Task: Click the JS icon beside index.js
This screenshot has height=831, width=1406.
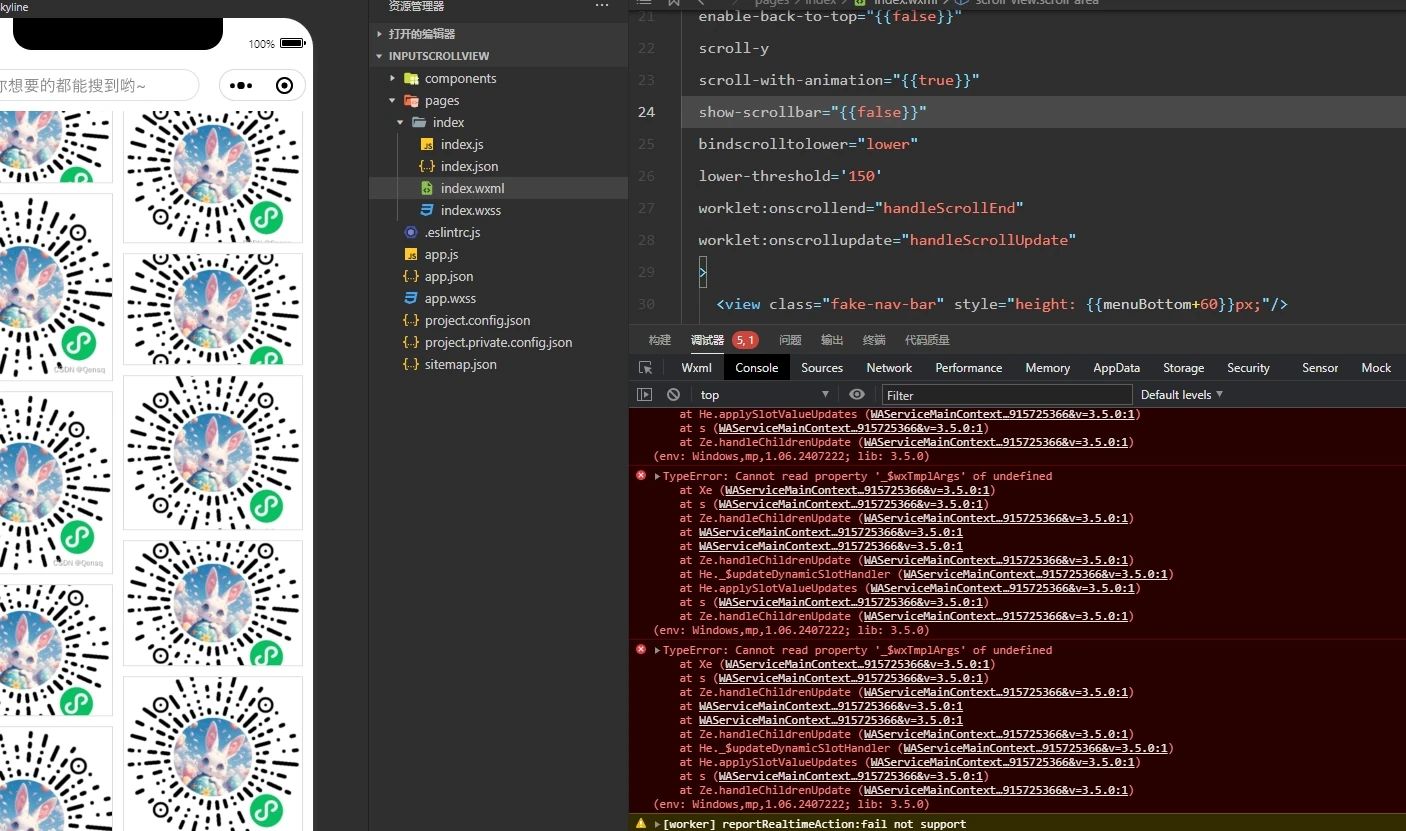Action: (x=427, y=145)
